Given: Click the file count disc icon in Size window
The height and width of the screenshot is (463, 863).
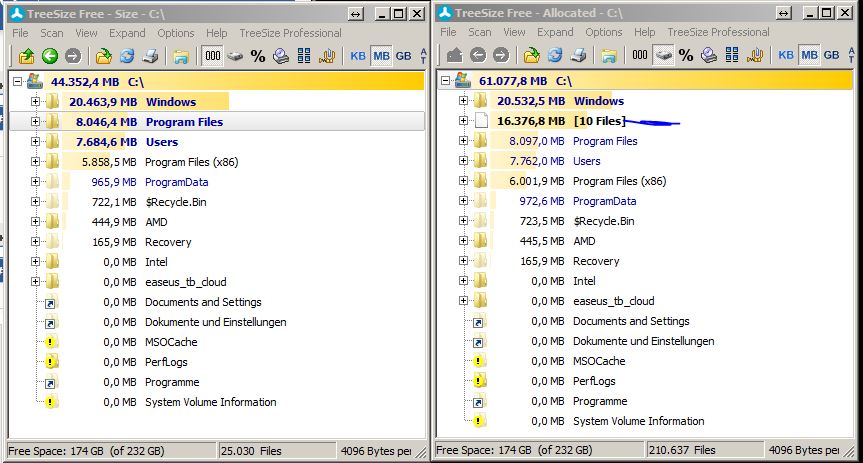Looking at the screenshot, I should (x=281, y=56).
